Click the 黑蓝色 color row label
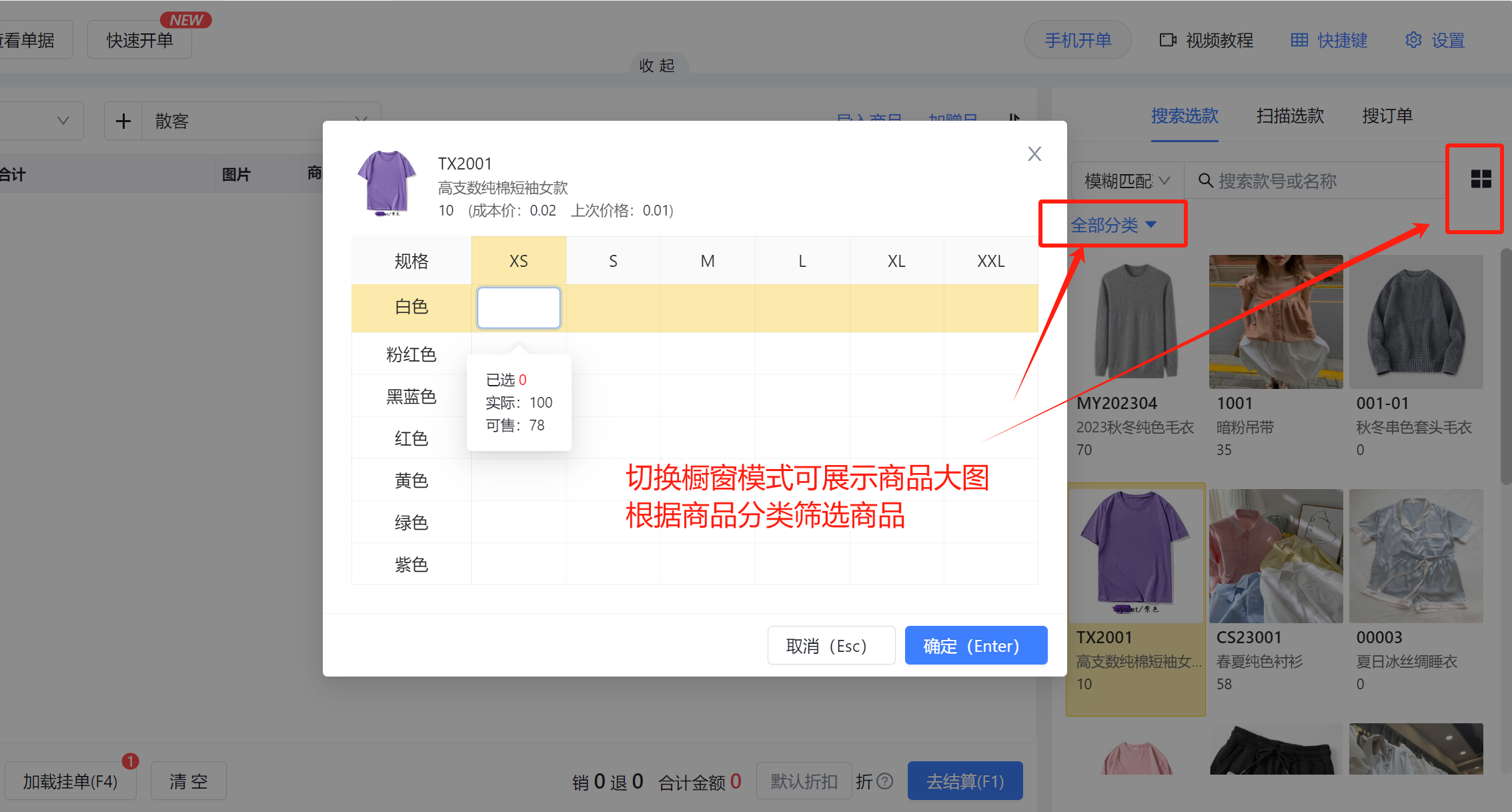 (x=411, y=396)
